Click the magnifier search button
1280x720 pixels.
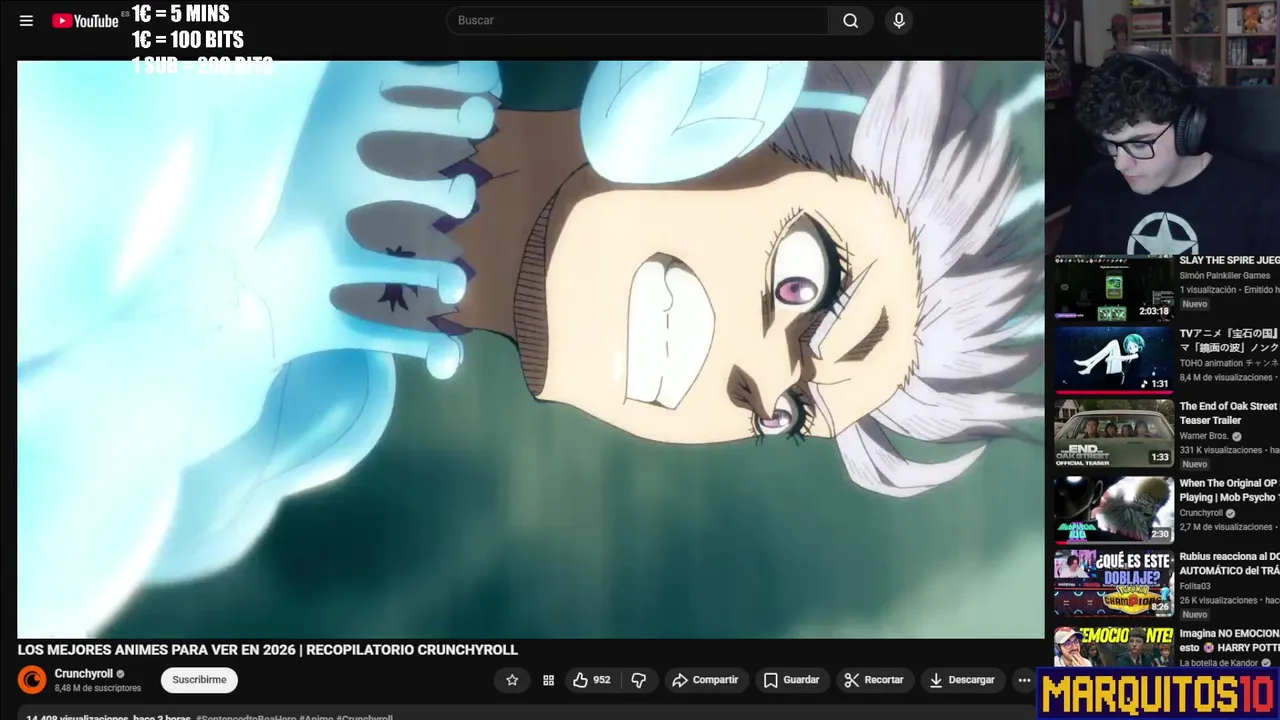tap(850, 20)
